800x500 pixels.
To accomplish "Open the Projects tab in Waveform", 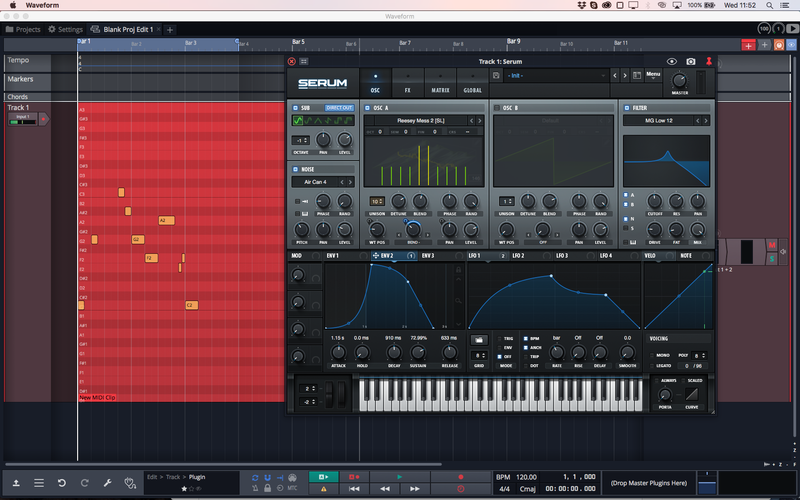I will click(x=23, y=30).
